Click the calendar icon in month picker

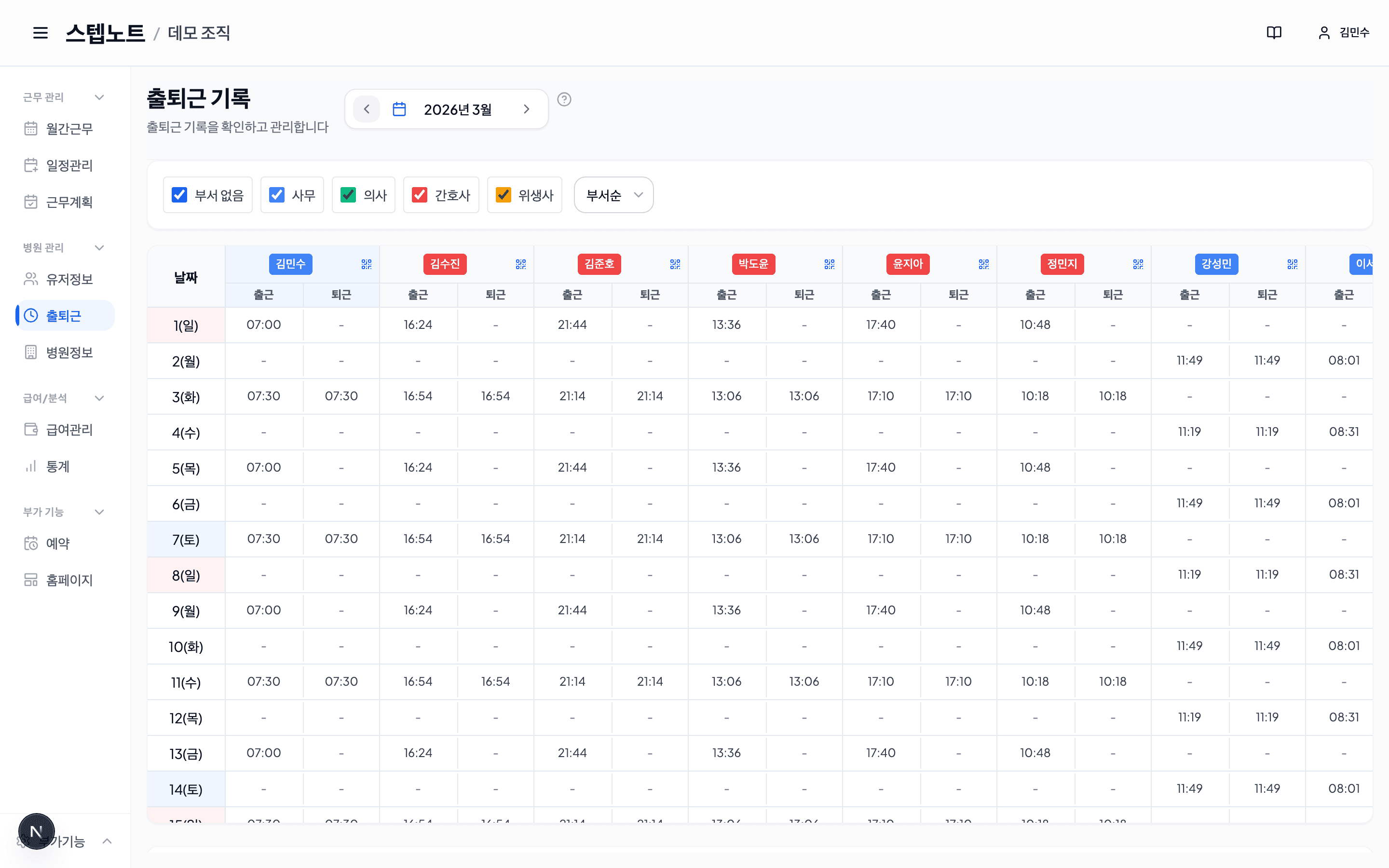click(x=399, y=109)
